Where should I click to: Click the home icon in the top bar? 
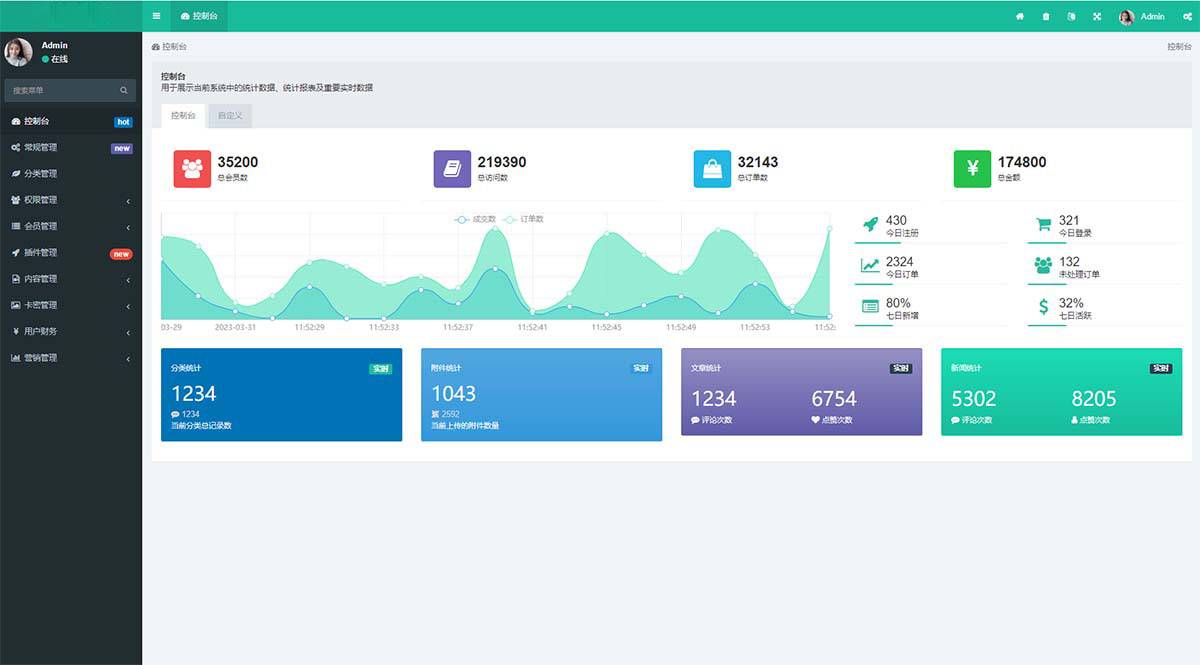pyautogui.click(x=1020, y=17)
